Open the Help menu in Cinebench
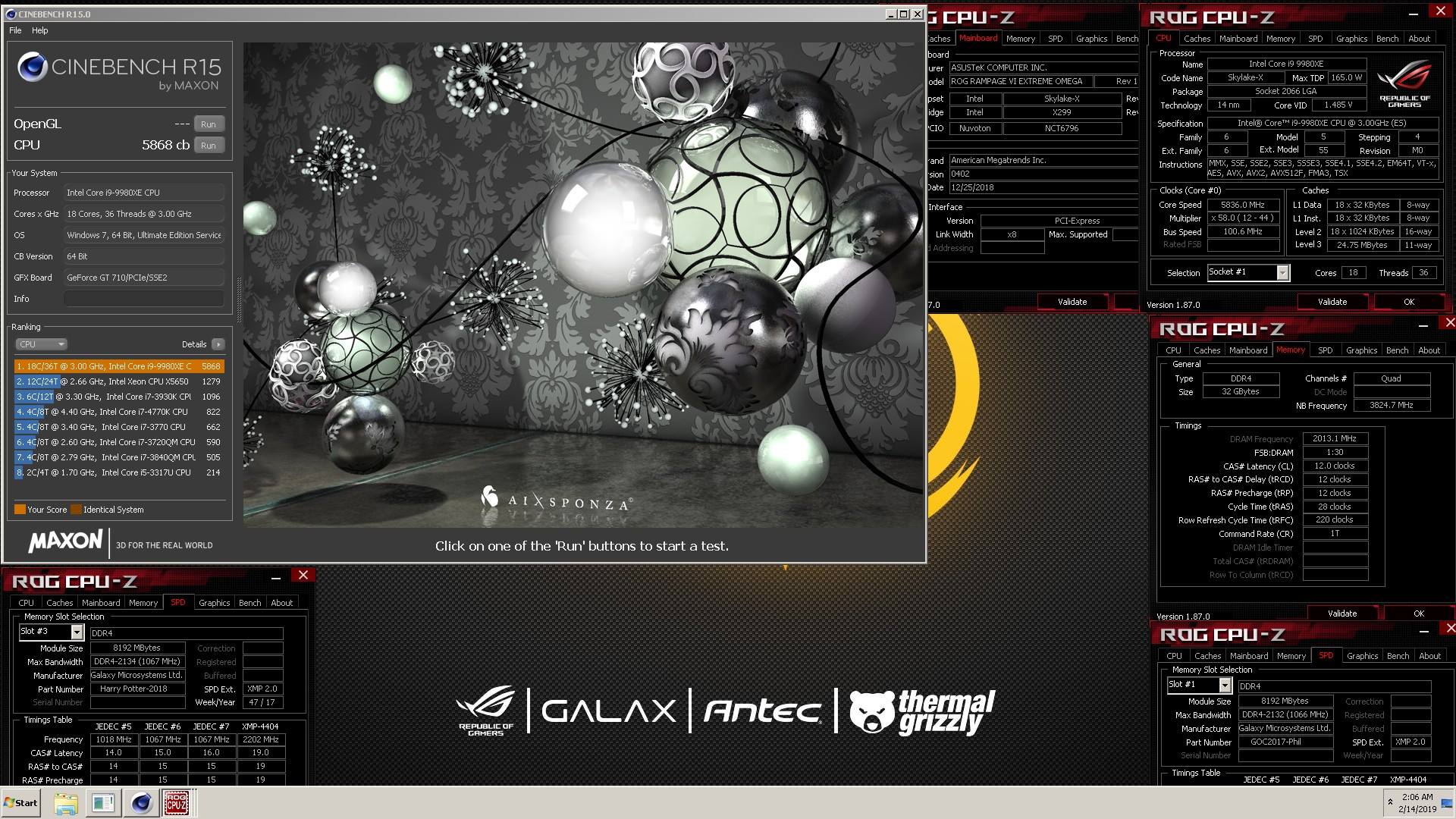 pos(40,30)
